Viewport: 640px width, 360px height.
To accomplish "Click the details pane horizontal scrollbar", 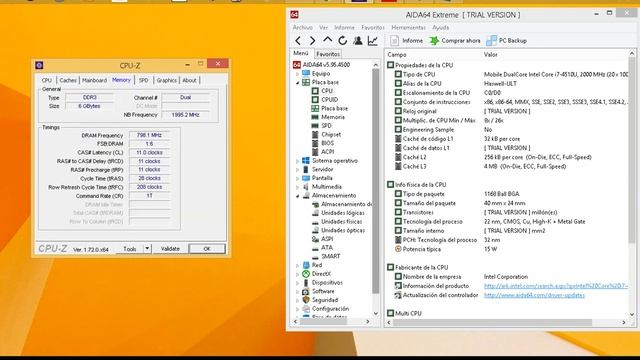I will click(x=492, y=322).
